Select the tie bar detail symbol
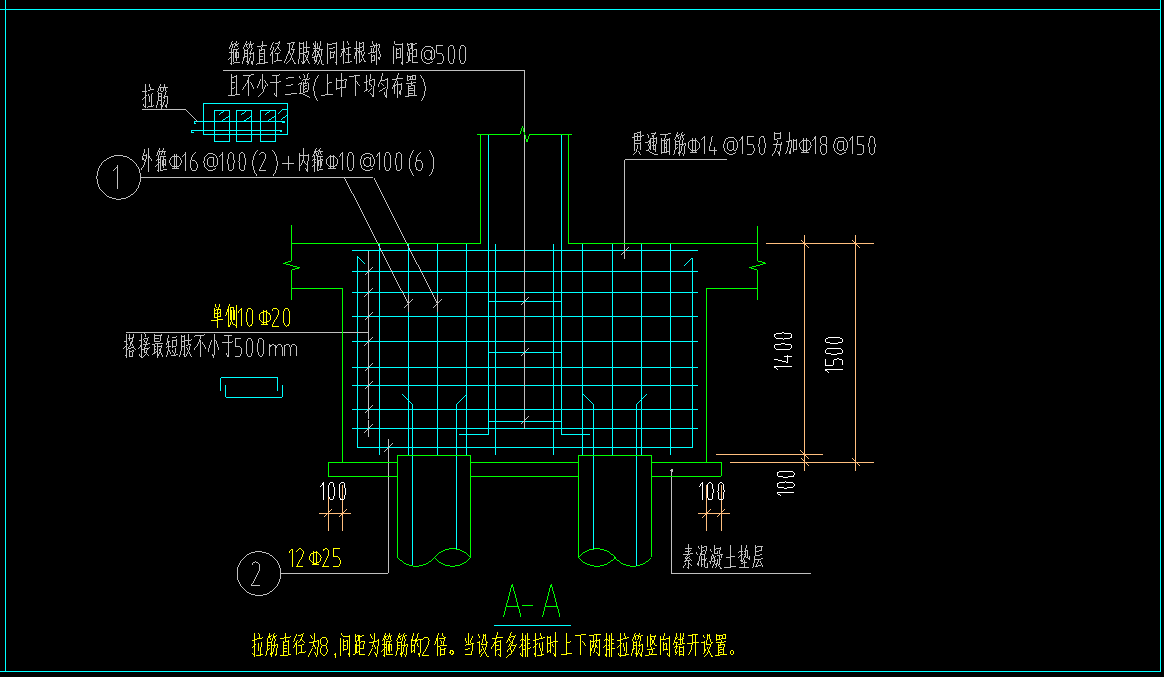Screen dimensions: 1164x677 click(x=244, y=122)
